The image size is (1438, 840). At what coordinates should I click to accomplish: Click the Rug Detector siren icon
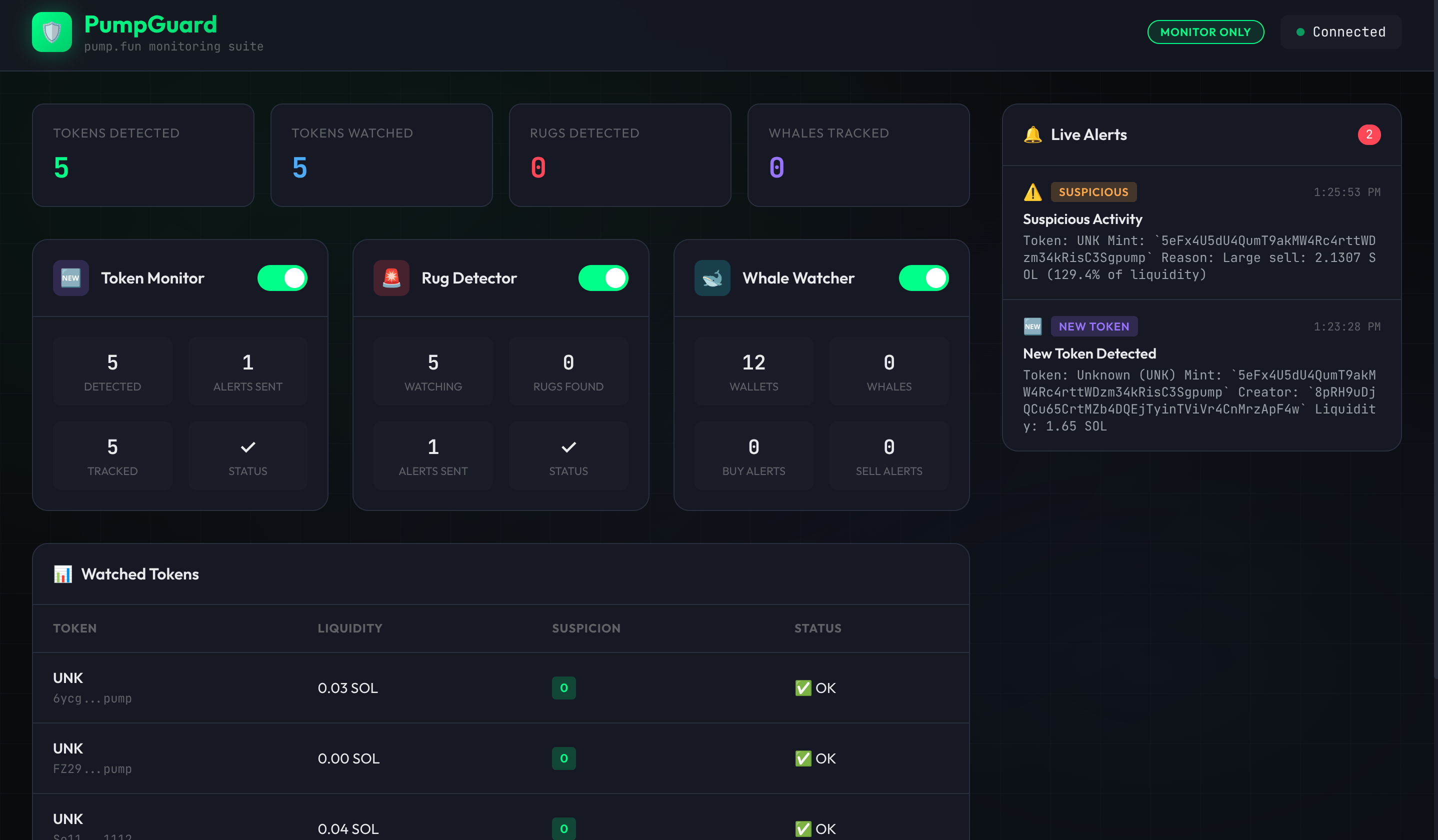tap(391, 278)
